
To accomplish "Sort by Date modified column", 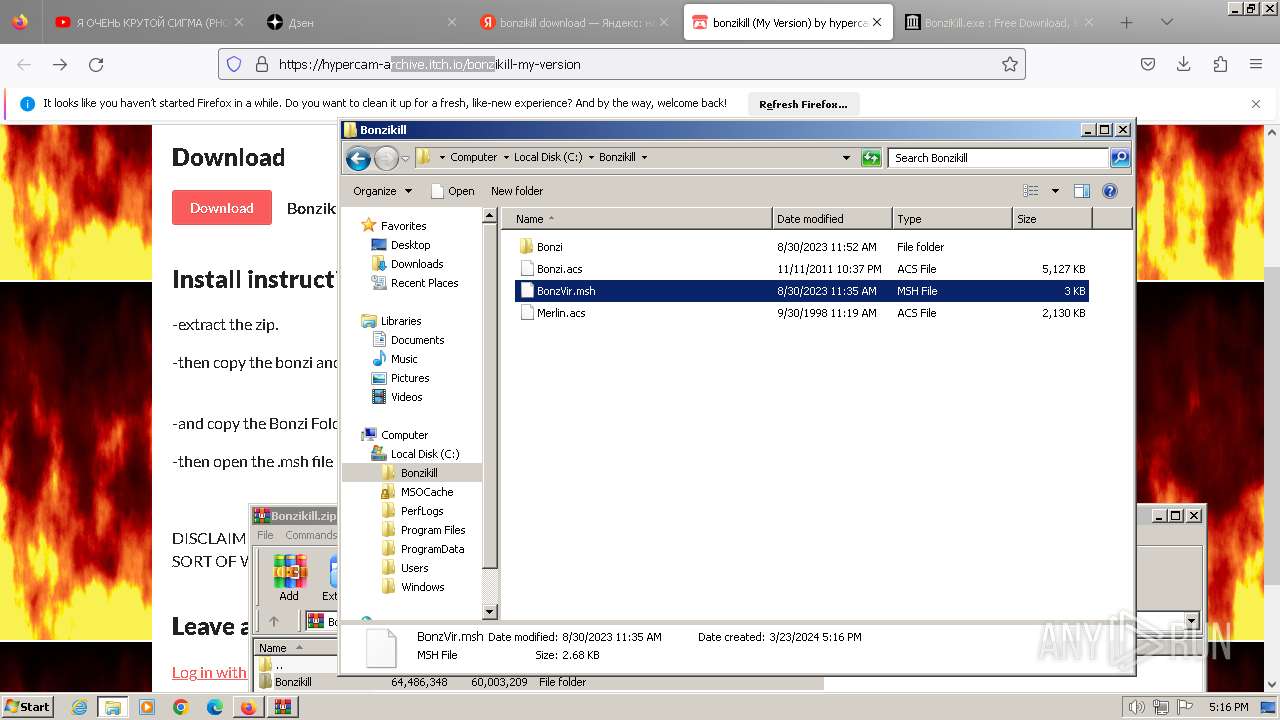I will pyautogui.click(x=832, y=219).
